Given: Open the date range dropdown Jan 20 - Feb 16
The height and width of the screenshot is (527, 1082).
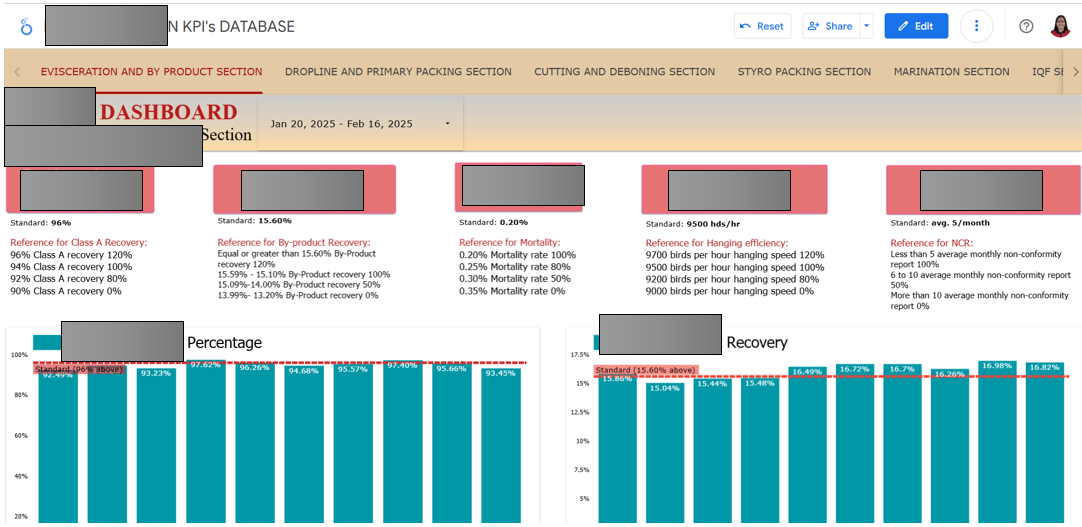Looking at the screenshot, I should pos(360,123).
